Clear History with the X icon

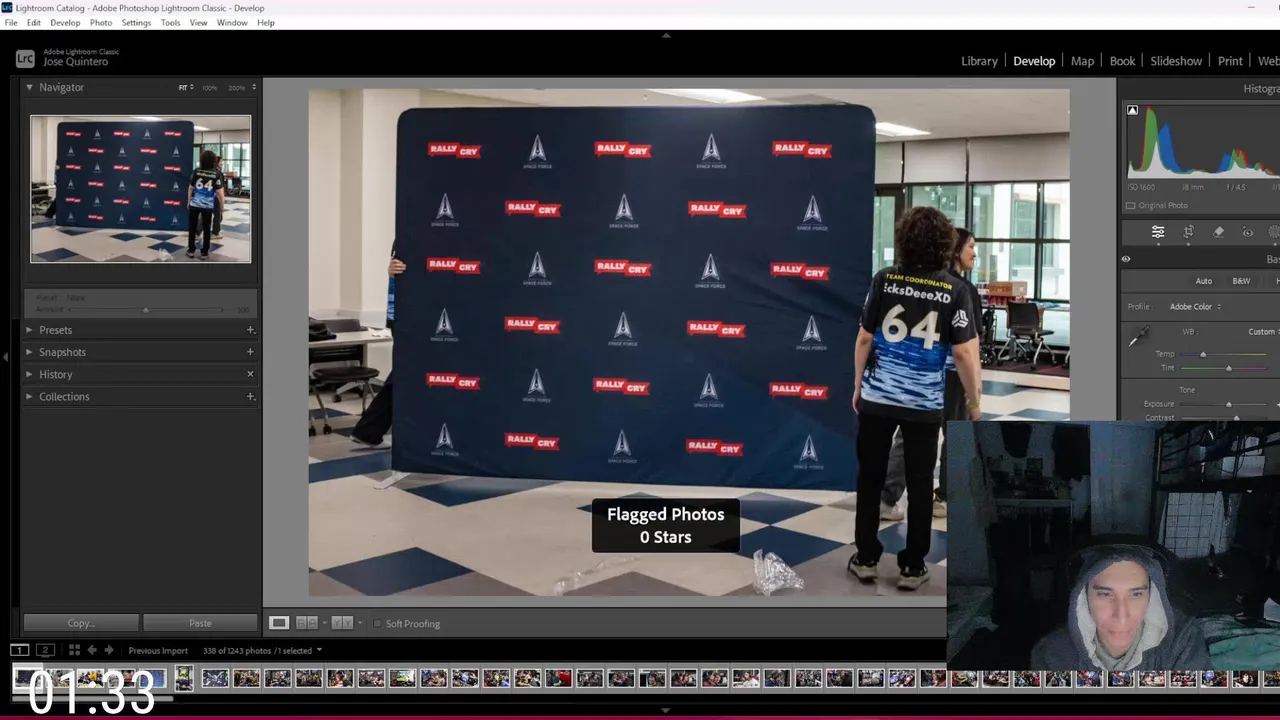click(250, 374)
